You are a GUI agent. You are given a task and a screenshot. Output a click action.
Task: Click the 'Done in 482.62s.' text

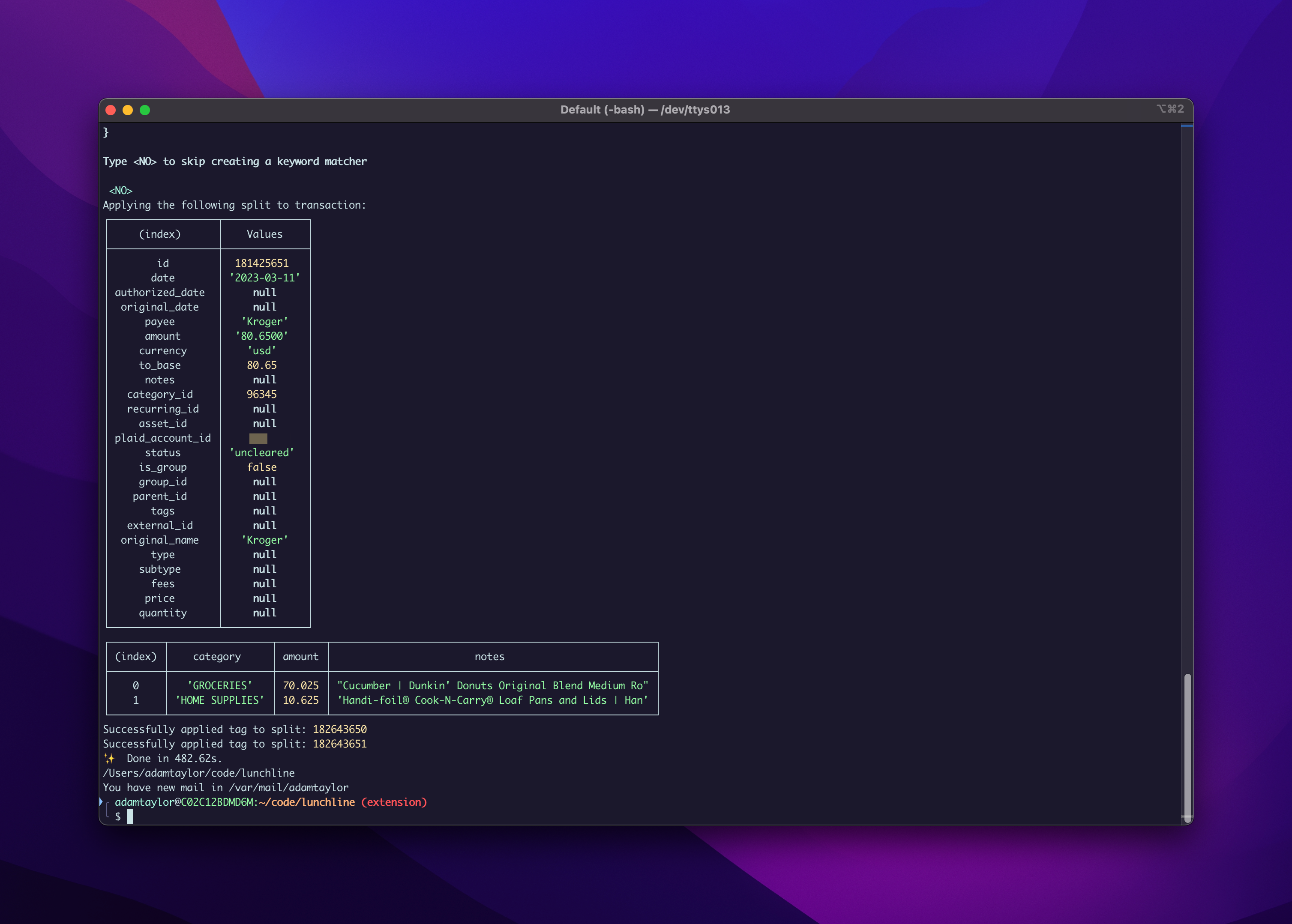point(174,758)
